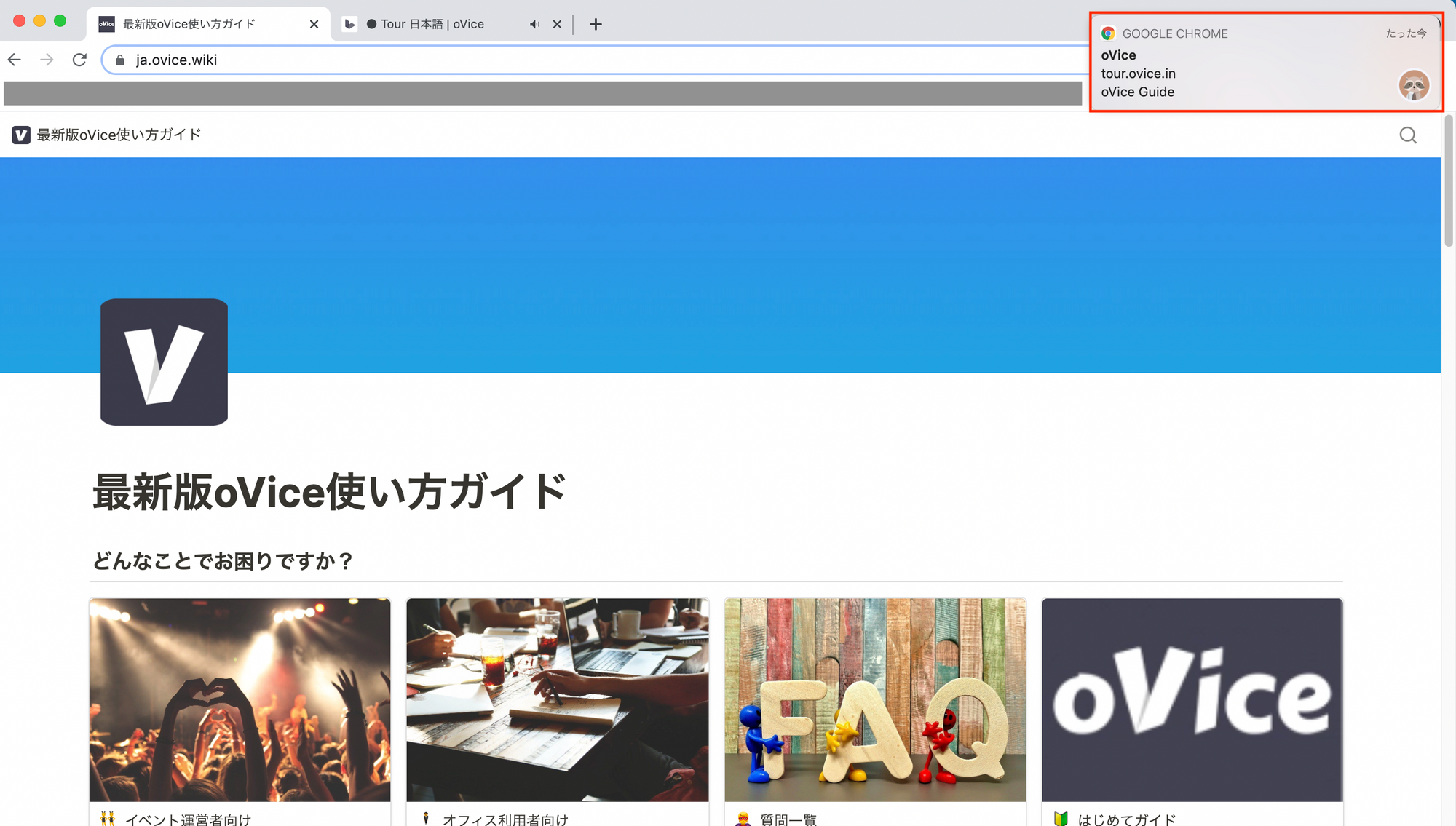Close the Tour 日本語 | oVice tab

click(x=557, y=24)
